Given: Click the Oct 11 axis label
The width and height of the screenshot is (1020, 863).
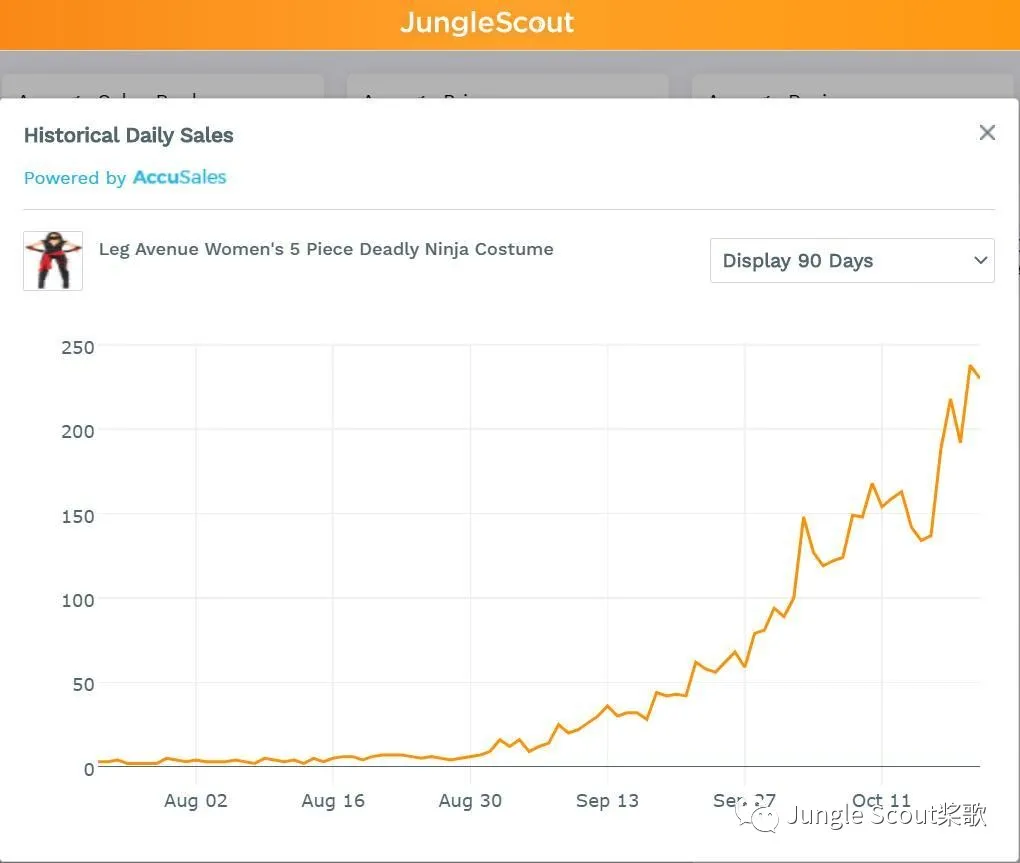Looking at the screenshot, I should [881, 801].
